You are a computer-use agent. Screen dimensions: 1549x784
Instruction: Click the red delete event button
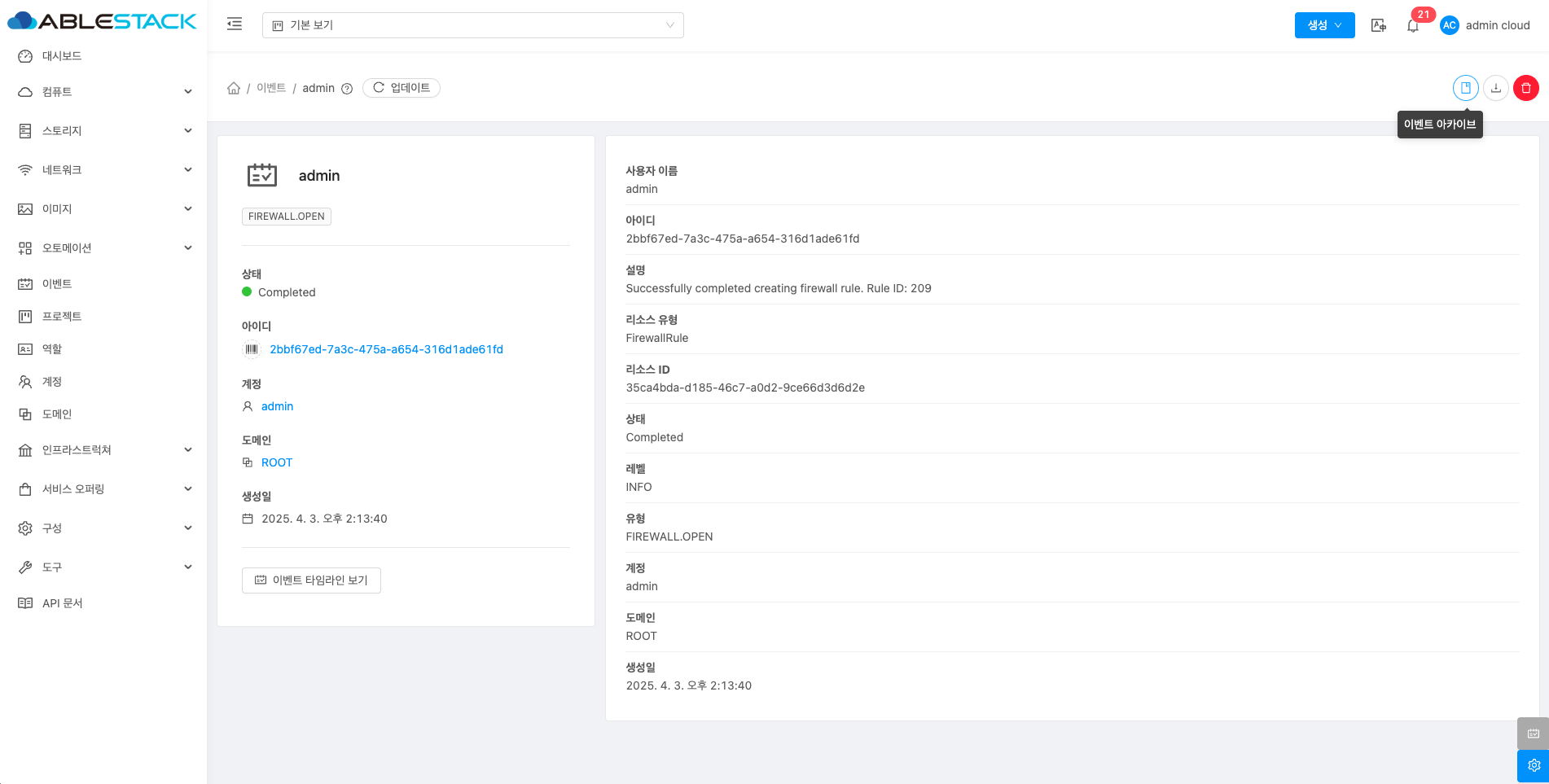click(1525, 88)
